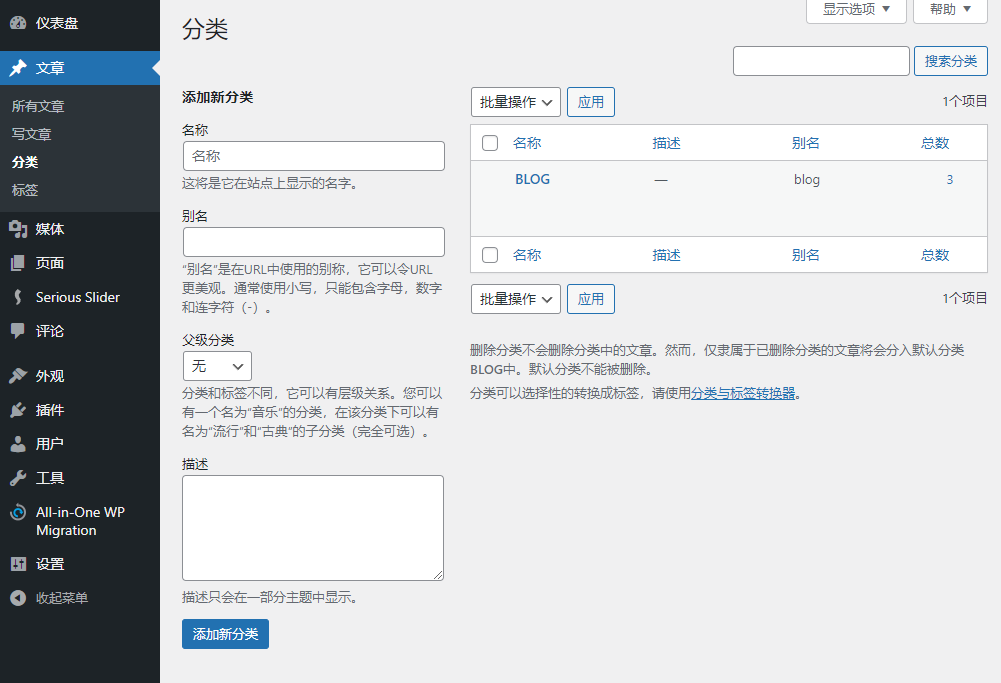Open the bottom 批量操作 bulk actions dropdown
1001x683 pixels.
[x=515, y=299]
